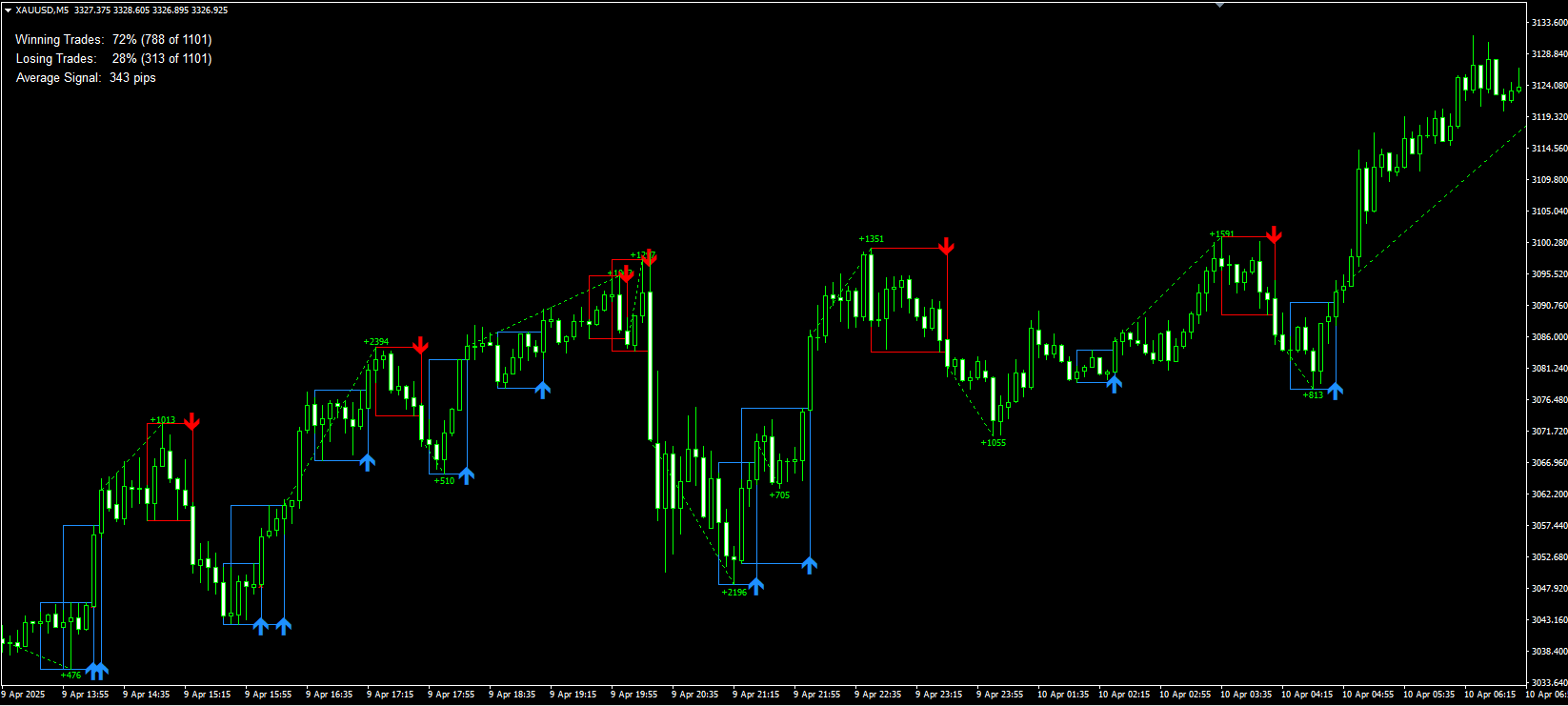Screen dimensions: 1568x706
Task: Select the blue buy arrow beside +510 label
Action: click(x=466, y=475)
